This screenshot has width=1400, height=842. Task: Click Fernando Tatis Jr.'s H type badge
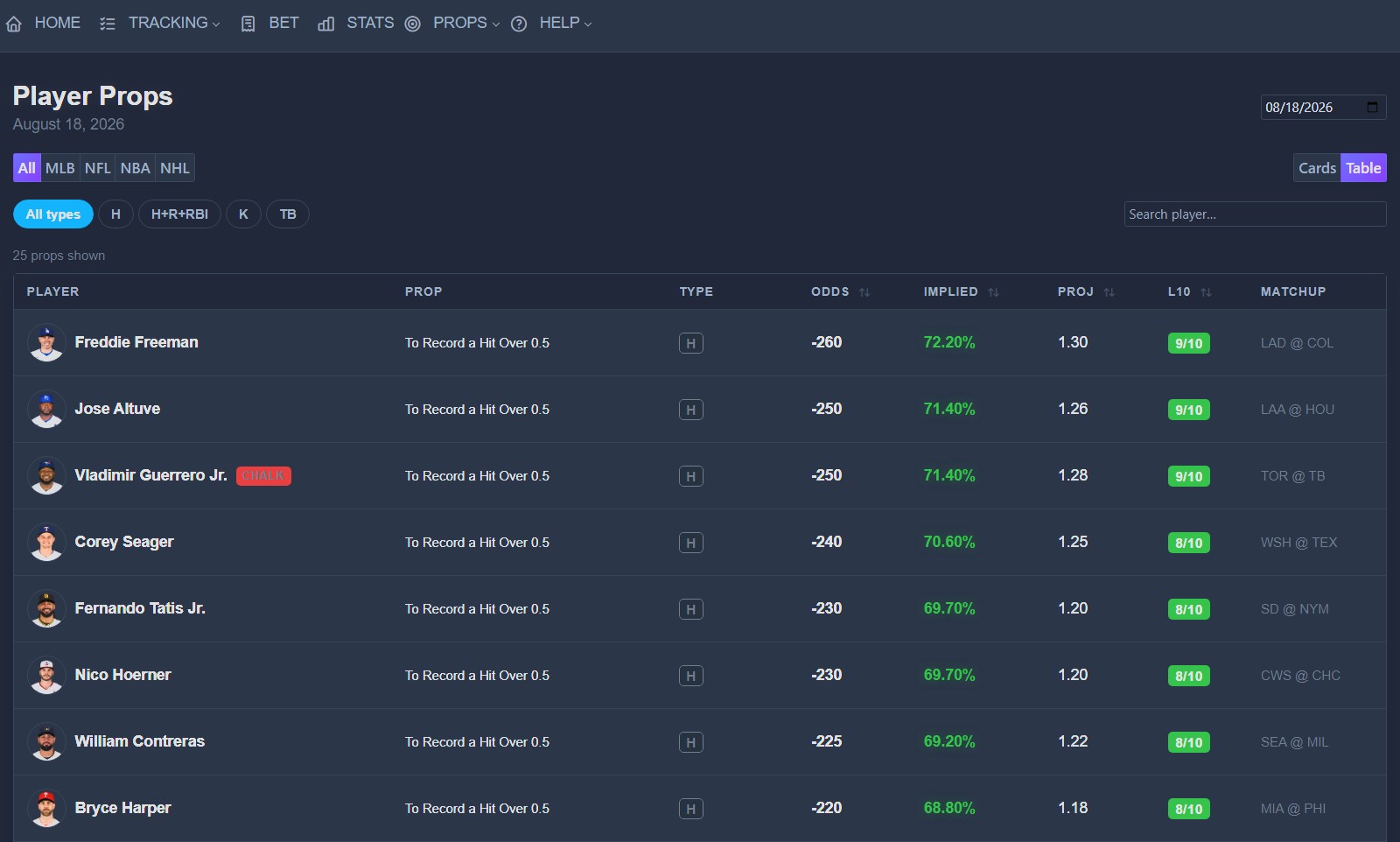pyautogui.click(x=691, y=609)
